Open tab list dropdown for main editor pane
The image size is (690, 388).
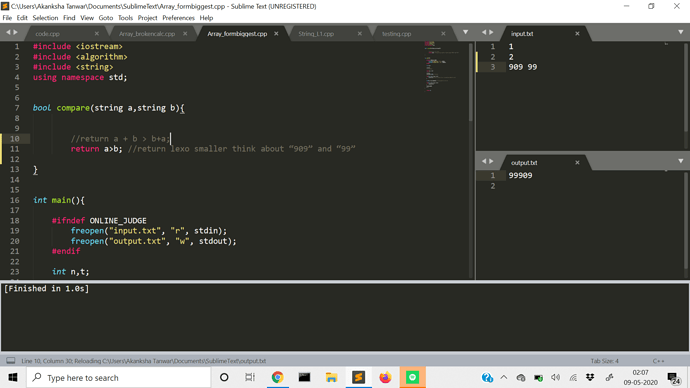465,32
